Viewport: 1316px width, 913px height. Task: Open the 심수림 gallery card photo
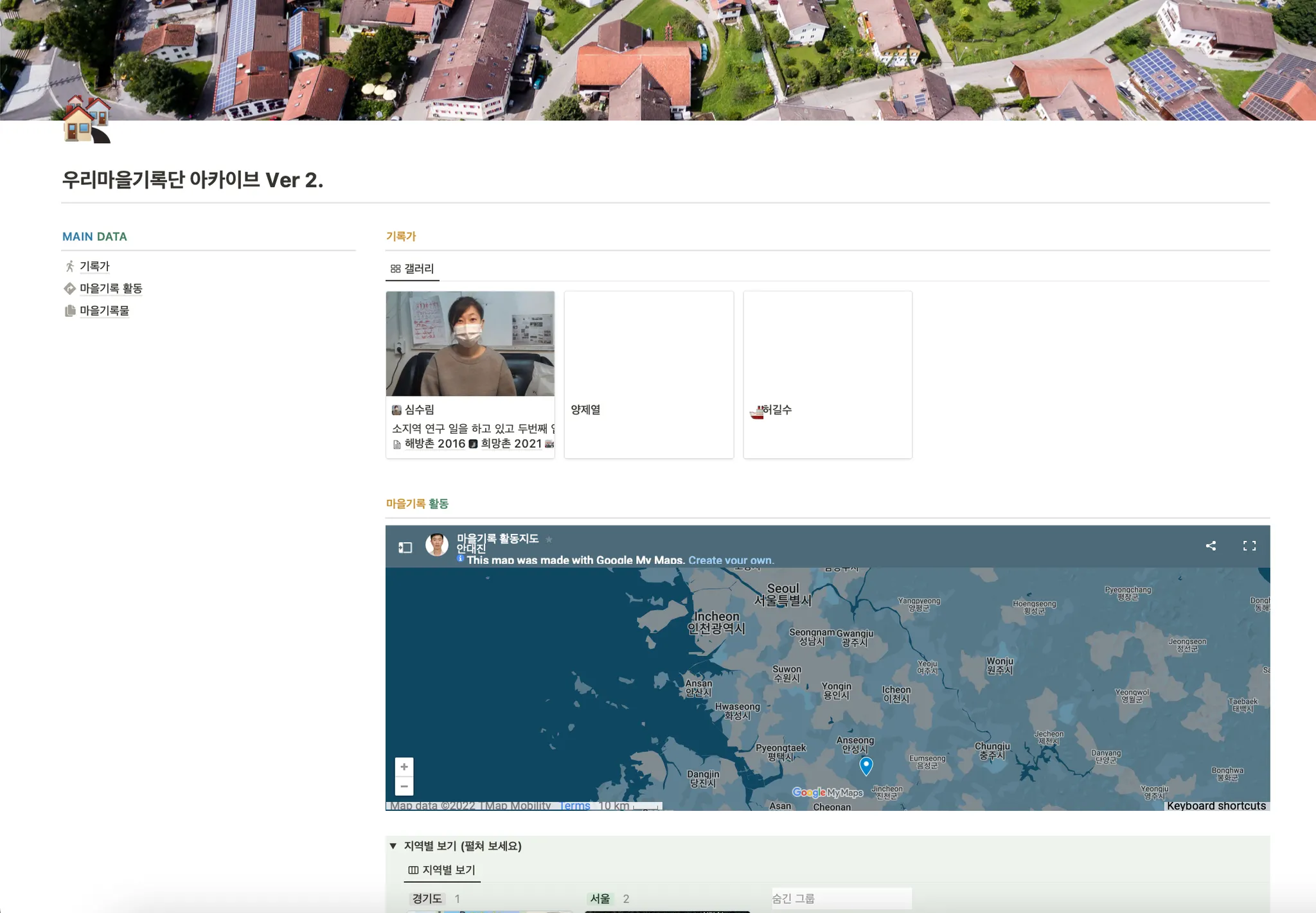(x=470, y=344)
